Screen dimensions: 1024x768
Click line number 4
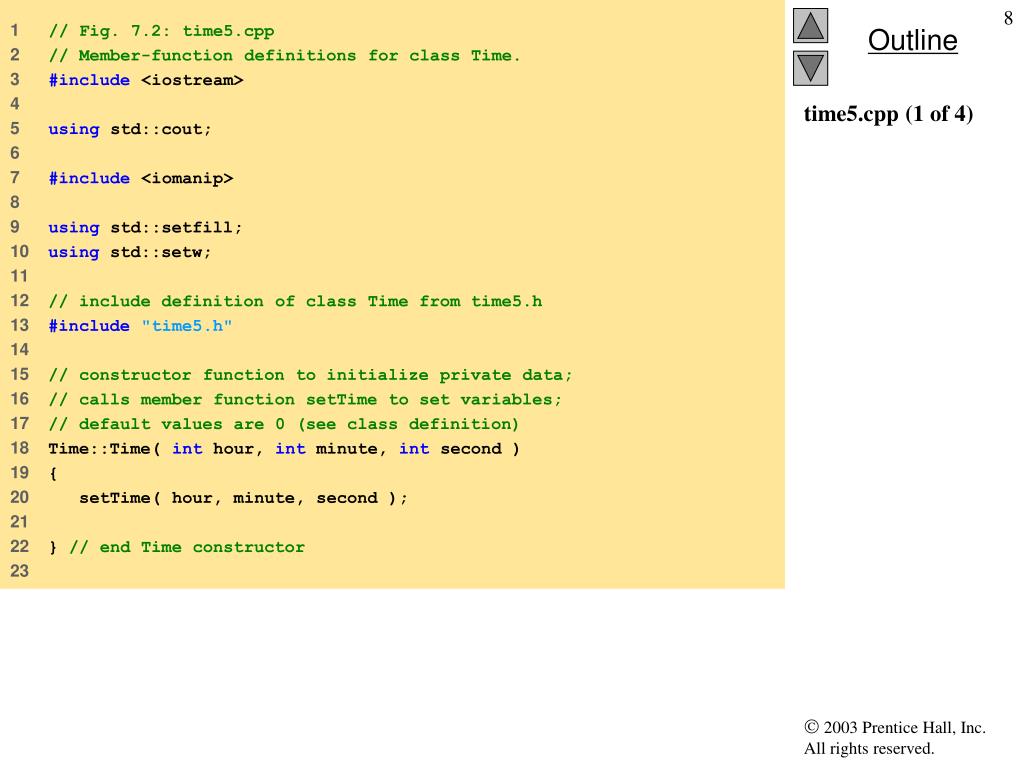click(14, 104)
